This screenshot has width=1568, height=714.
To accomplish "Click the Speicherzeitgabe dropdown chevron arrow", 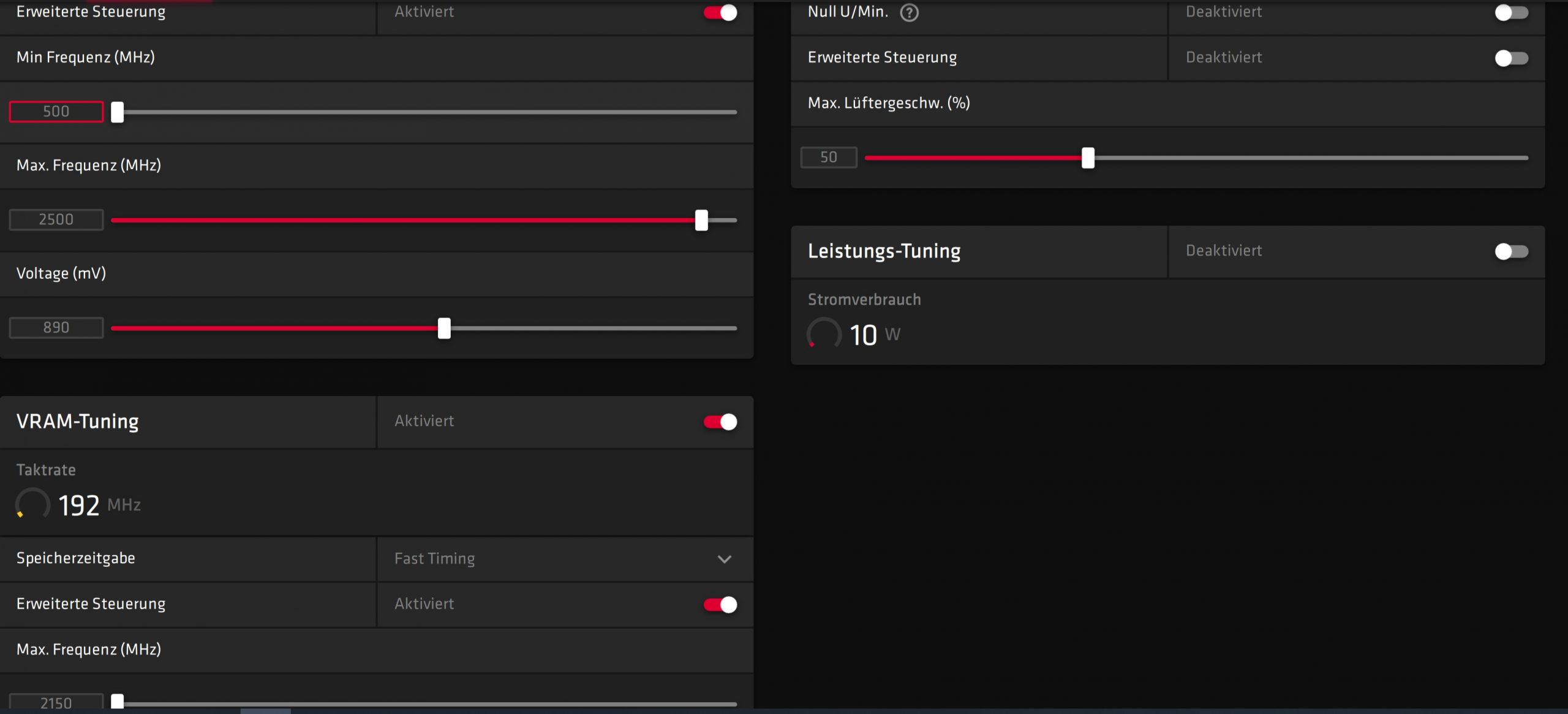I will pyautogui.click(x=725, y=559).
